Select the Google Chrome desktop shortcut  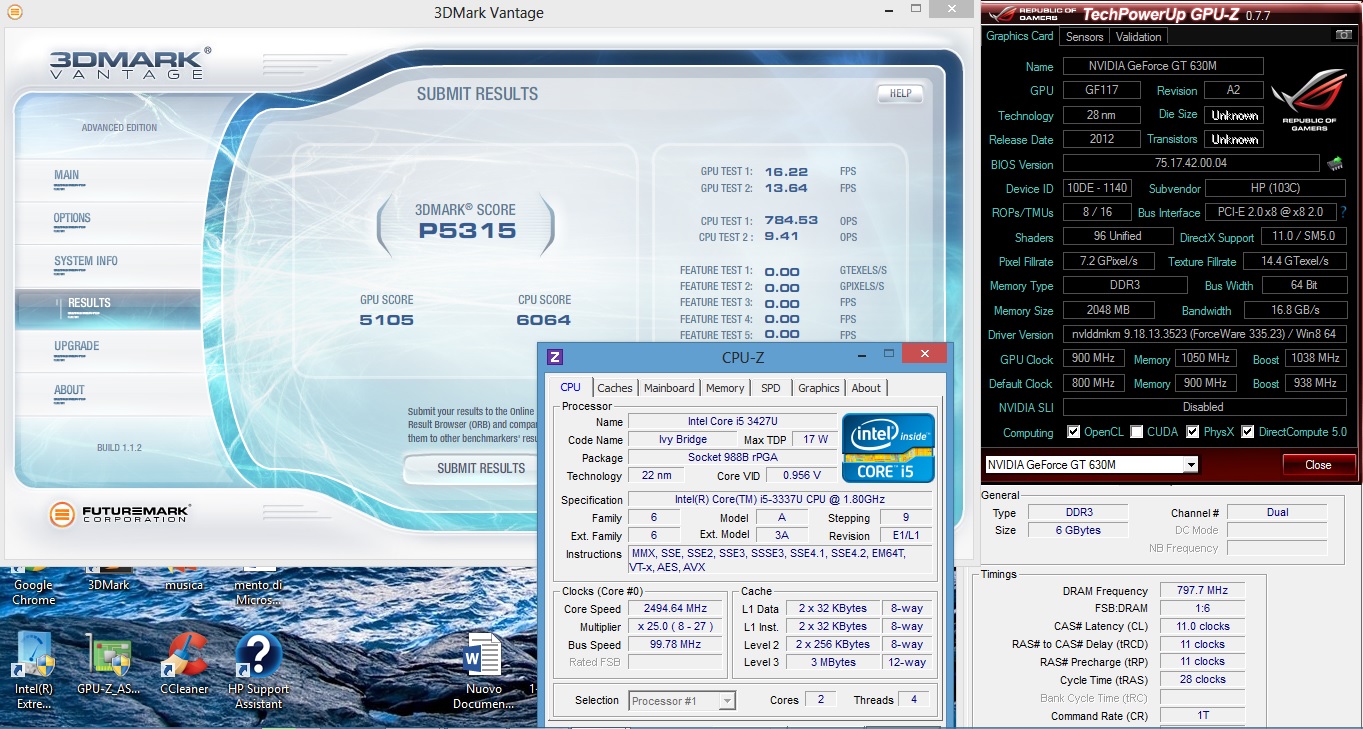point(34,585)
